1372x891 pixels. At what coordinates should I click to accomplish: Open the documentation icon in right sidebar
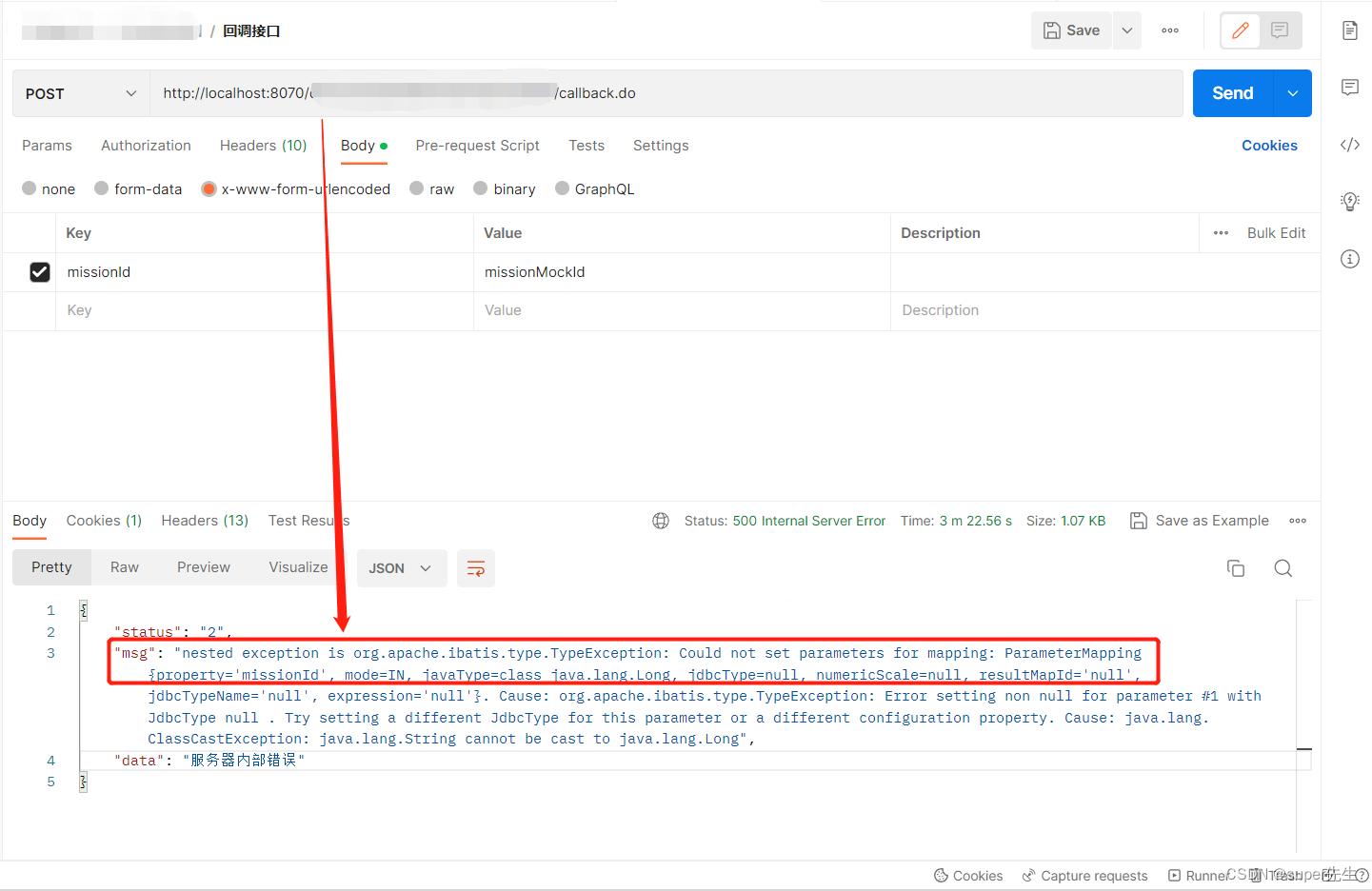[x=1350, y=30]
